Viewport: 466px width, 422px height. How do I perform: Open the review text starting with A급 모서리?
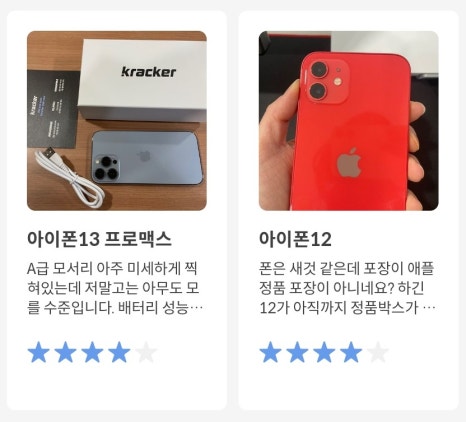(x=115, y=288)
